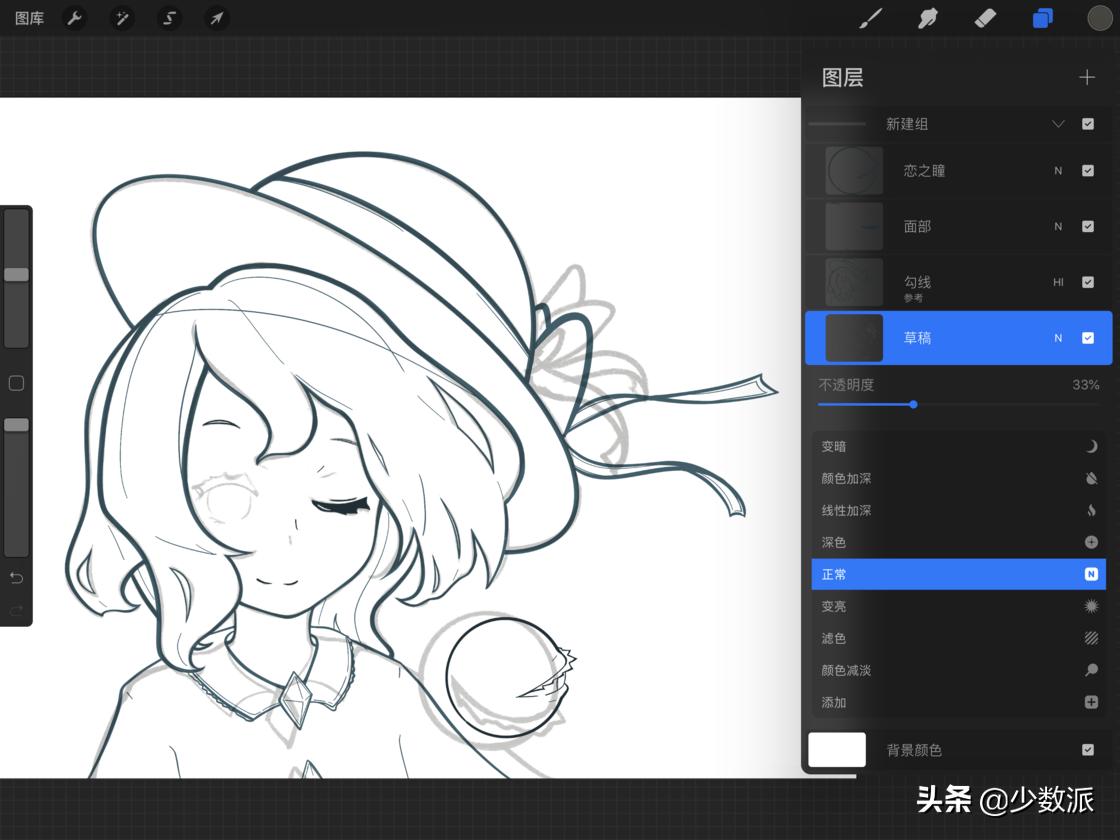Adjust the 不透明度 opacity slider
This screenshot has height=840, width=1120.
coord(912,405)
